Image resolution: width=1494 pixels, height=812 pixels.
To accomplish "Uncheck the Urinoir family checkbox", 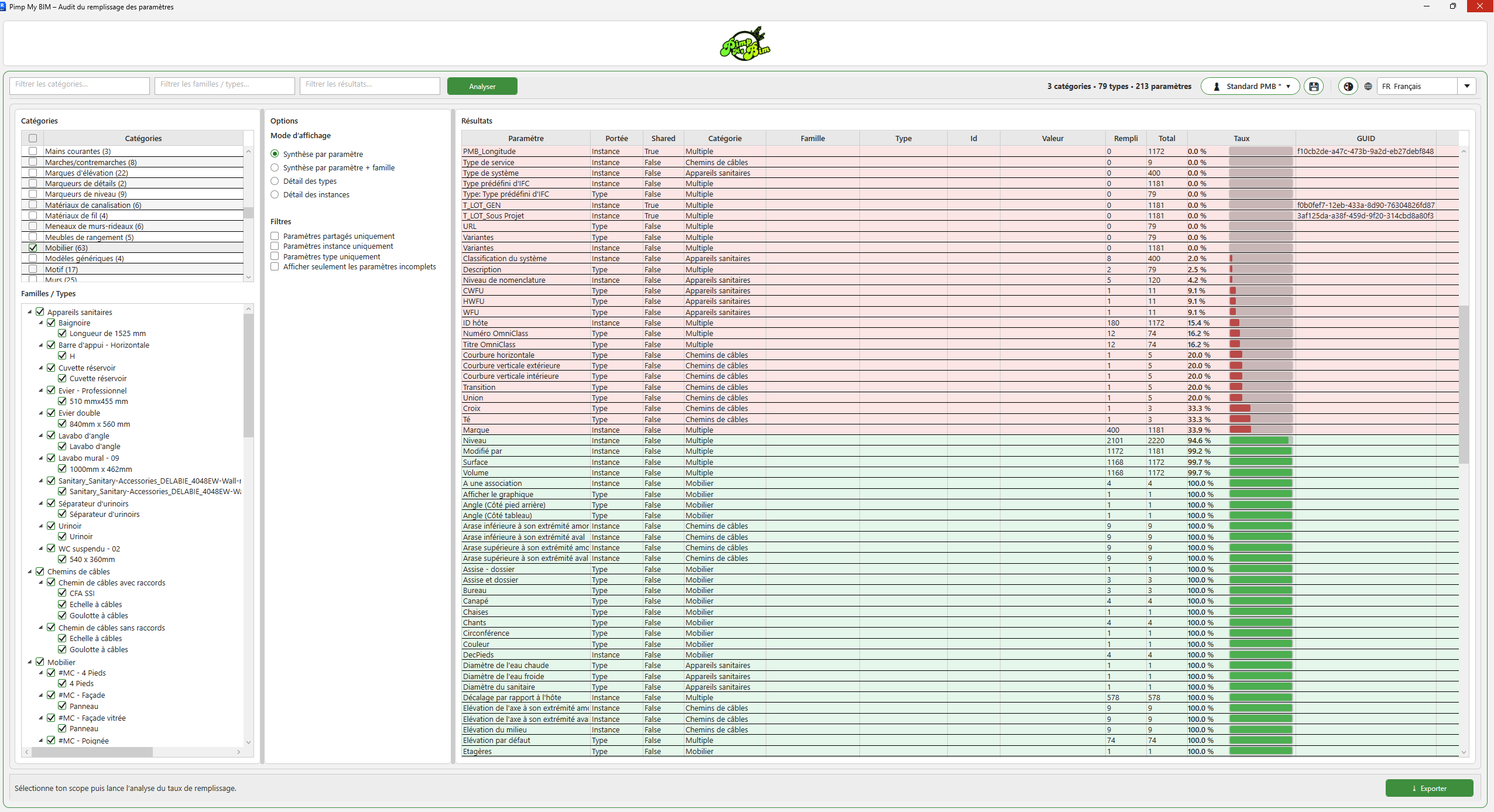I will coord(51,526).
